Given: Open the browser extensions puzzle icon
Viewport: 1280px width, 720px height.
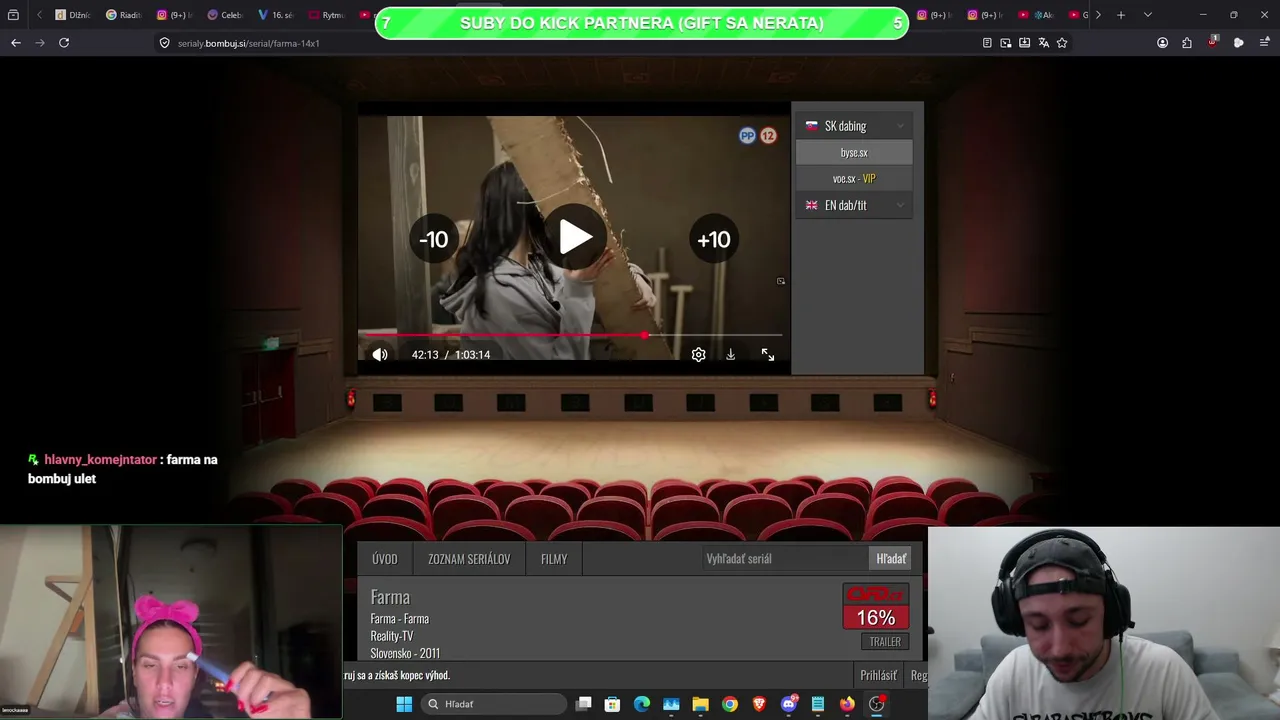Looking at the screenshot, I should [x=1187, y=43].
